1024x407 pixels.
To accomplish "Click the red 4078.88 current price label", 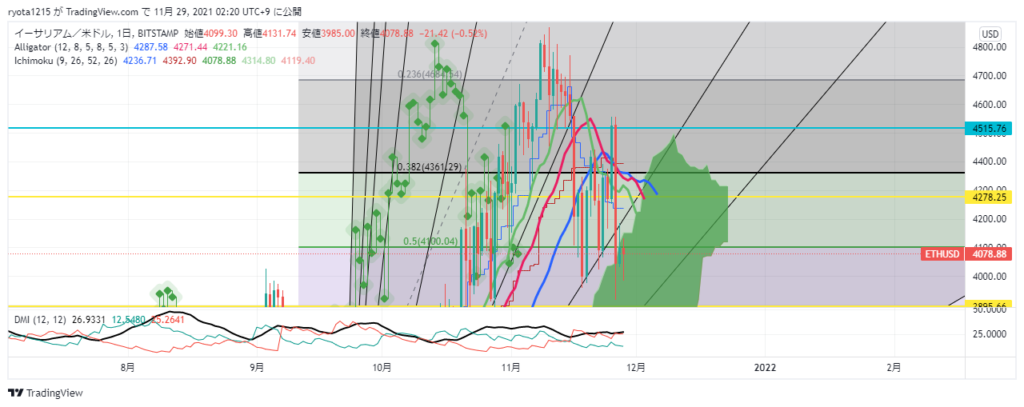I will click(990, 255).
